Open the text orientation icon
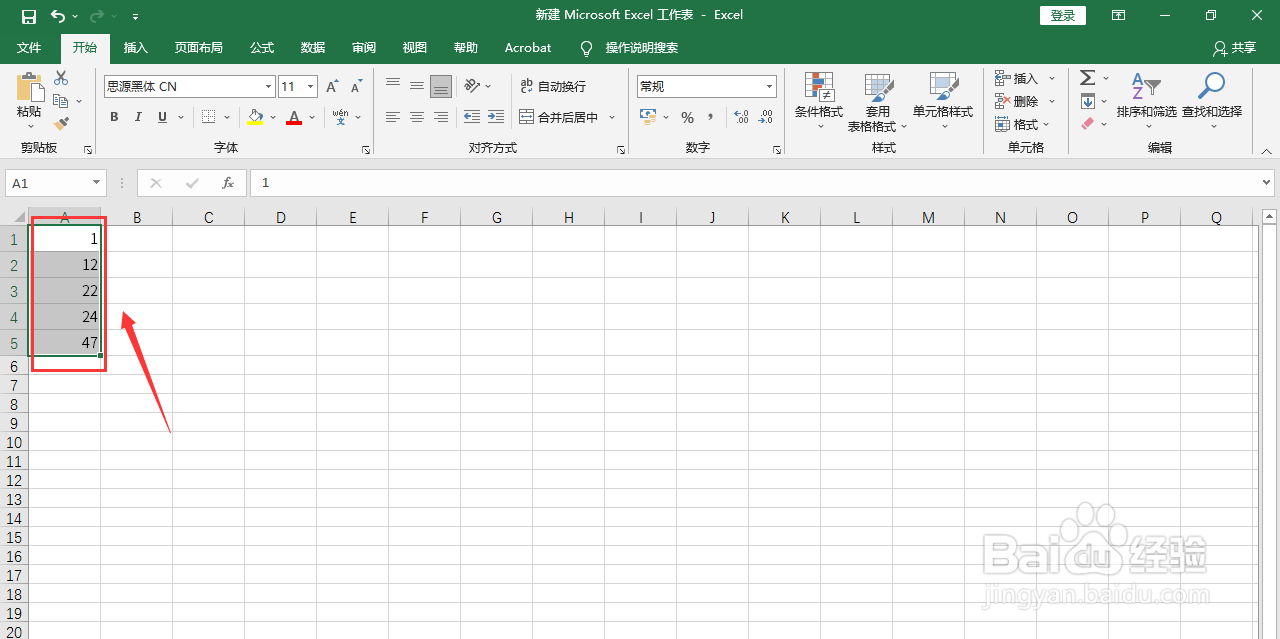The image size is (1280, 639). (x=471, y=86)
